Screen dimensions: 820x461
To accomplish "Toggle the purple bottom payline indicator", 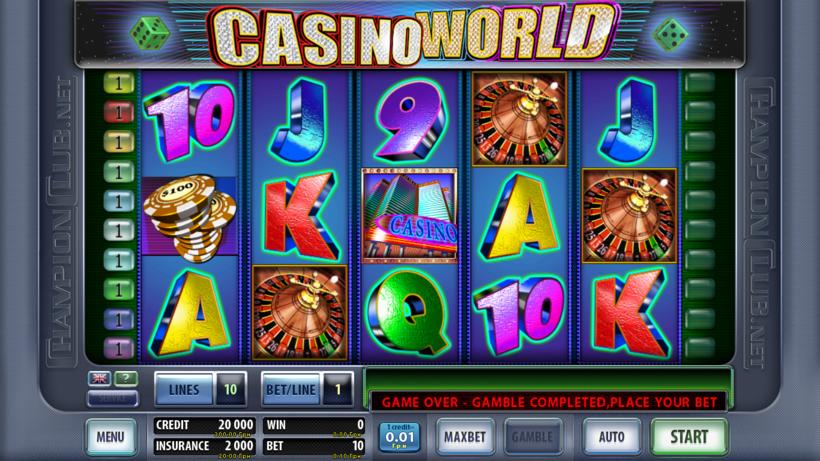I will click(x=119, y=348).
